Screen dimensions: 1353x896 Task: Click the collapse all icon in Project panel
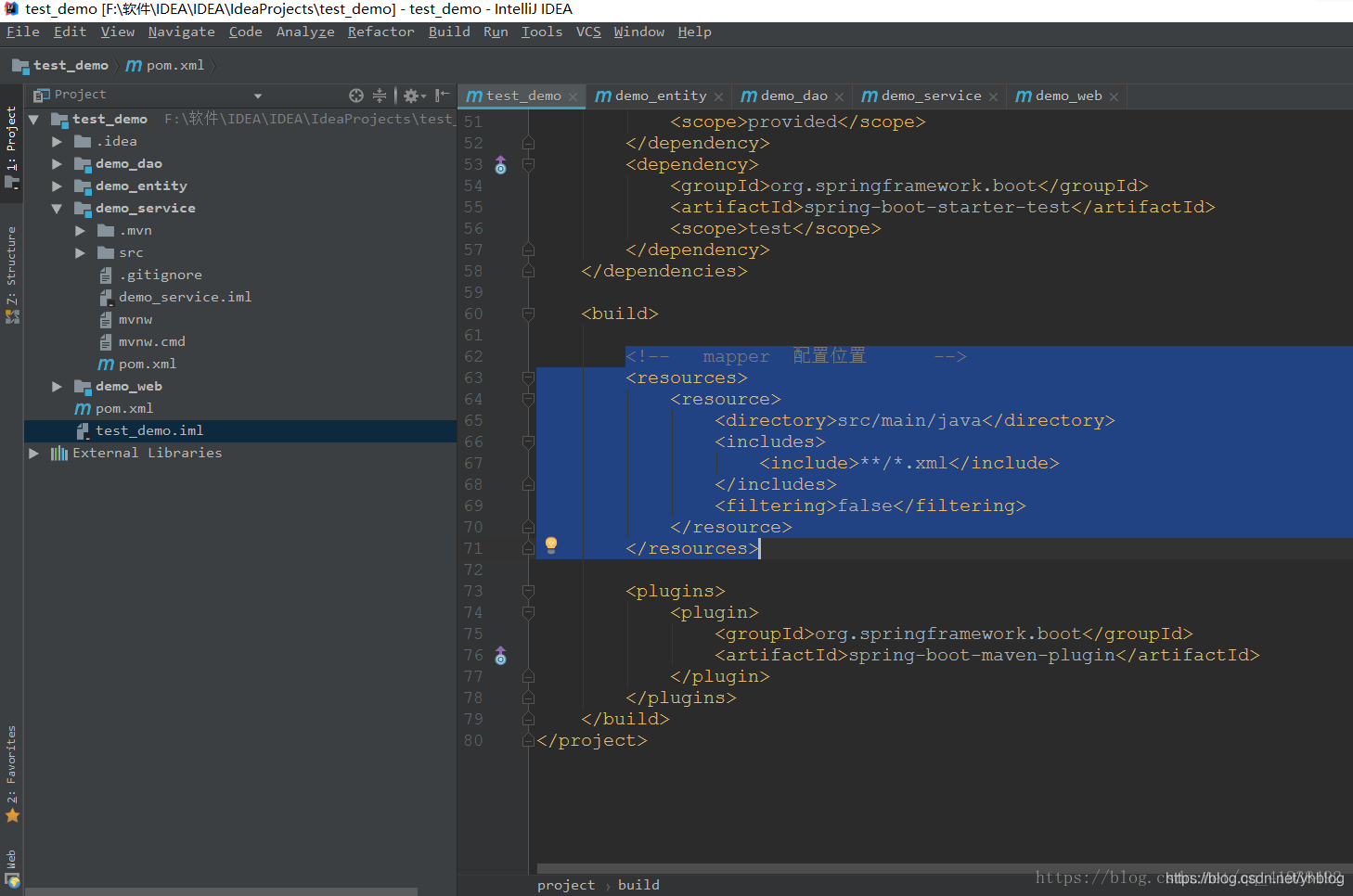pos(380,96)
